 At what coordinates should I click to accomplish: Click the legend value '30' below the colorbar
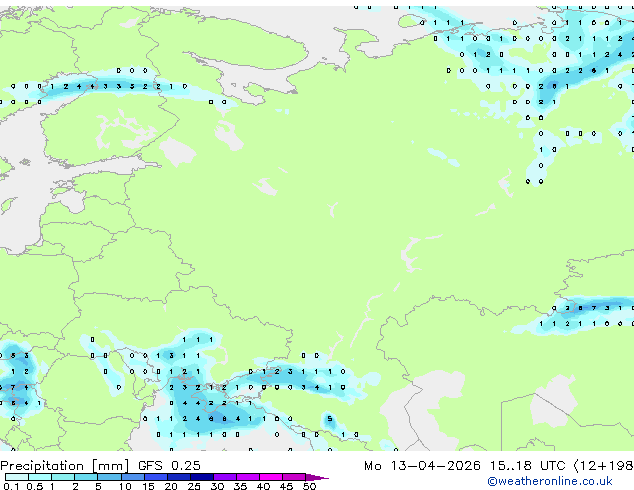click(217, 486)
